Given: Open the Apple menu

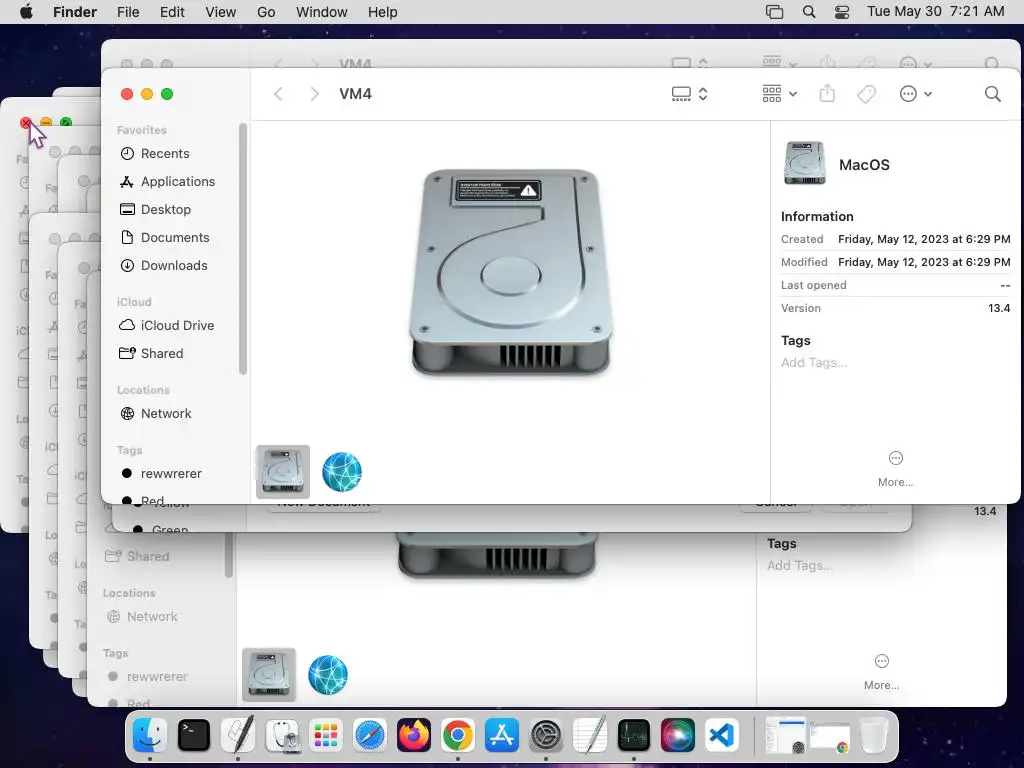Looking at the screenshot, I should pos(26,12).
